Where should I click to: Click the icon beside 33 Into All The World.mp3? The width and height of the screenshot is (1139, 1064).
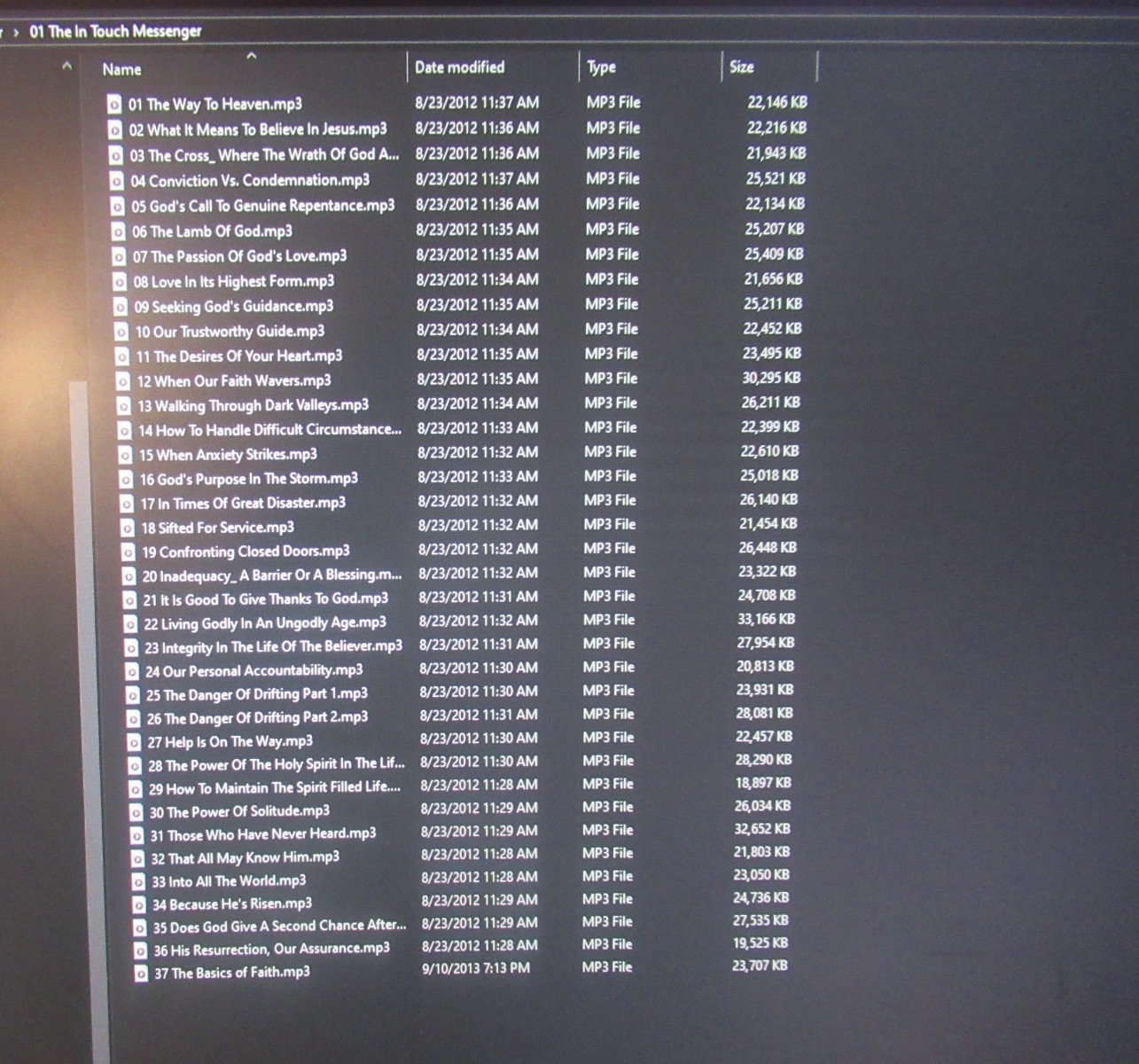[x=137, y=882]
